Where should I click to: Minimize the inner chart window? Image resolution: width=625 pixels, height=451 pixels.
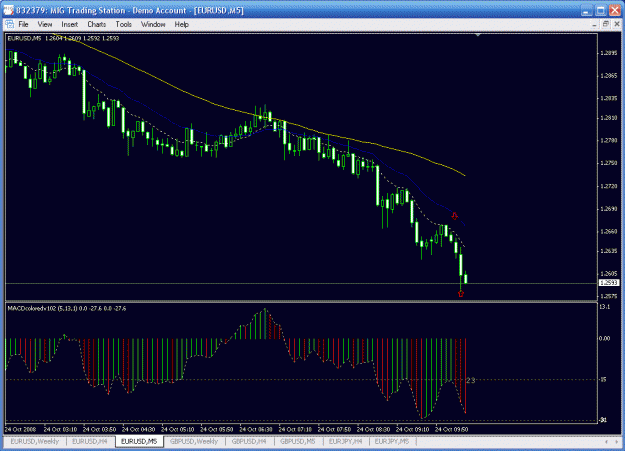(x=594, y=24)
